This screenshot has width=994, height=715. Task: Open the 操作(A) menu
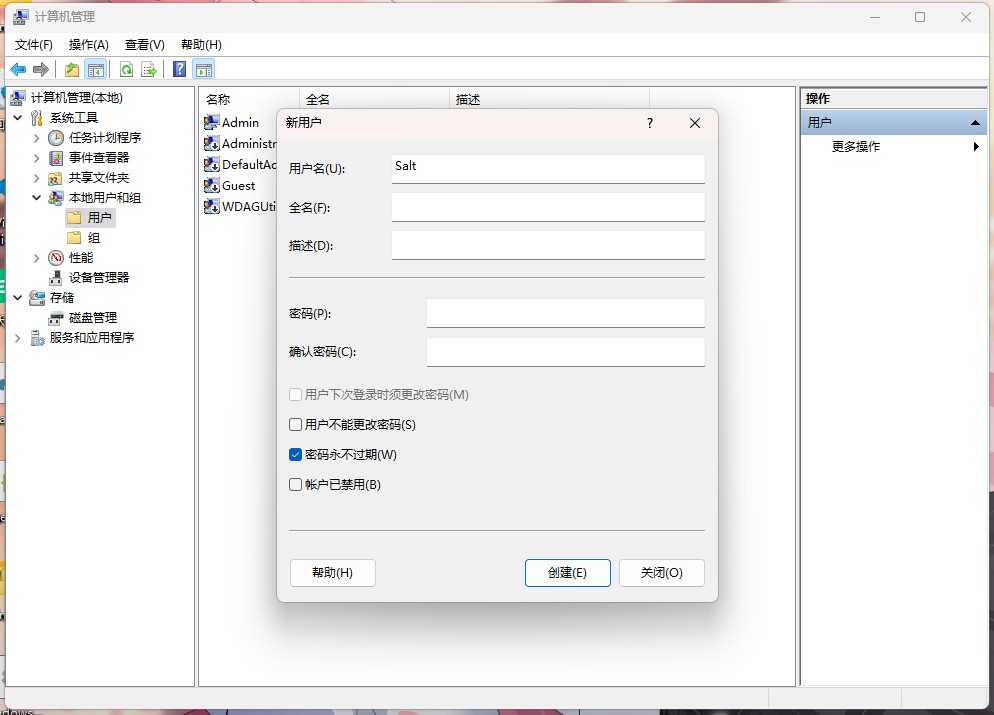88,45
